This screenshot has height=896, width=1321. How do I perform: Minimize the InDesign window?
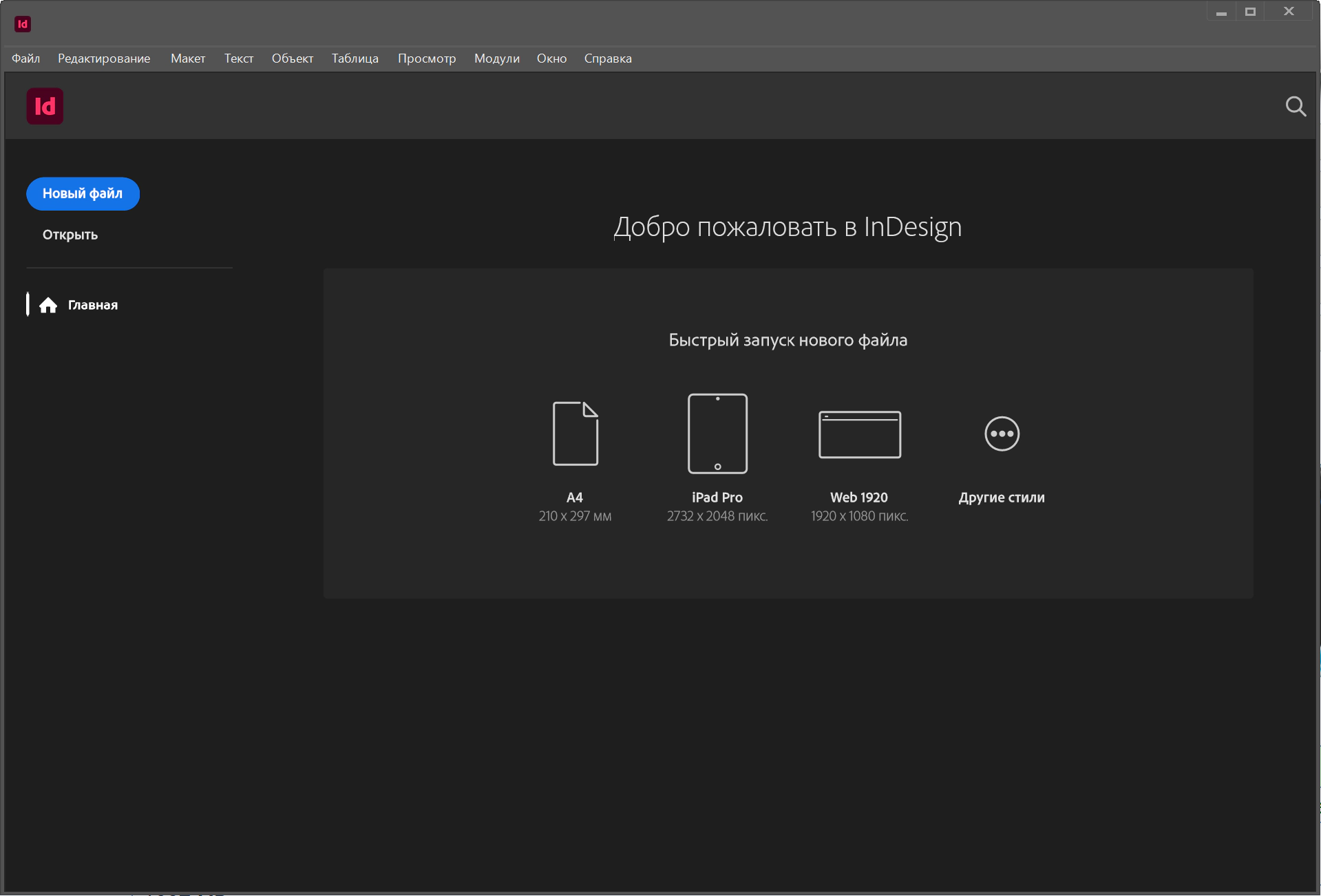1221,12
